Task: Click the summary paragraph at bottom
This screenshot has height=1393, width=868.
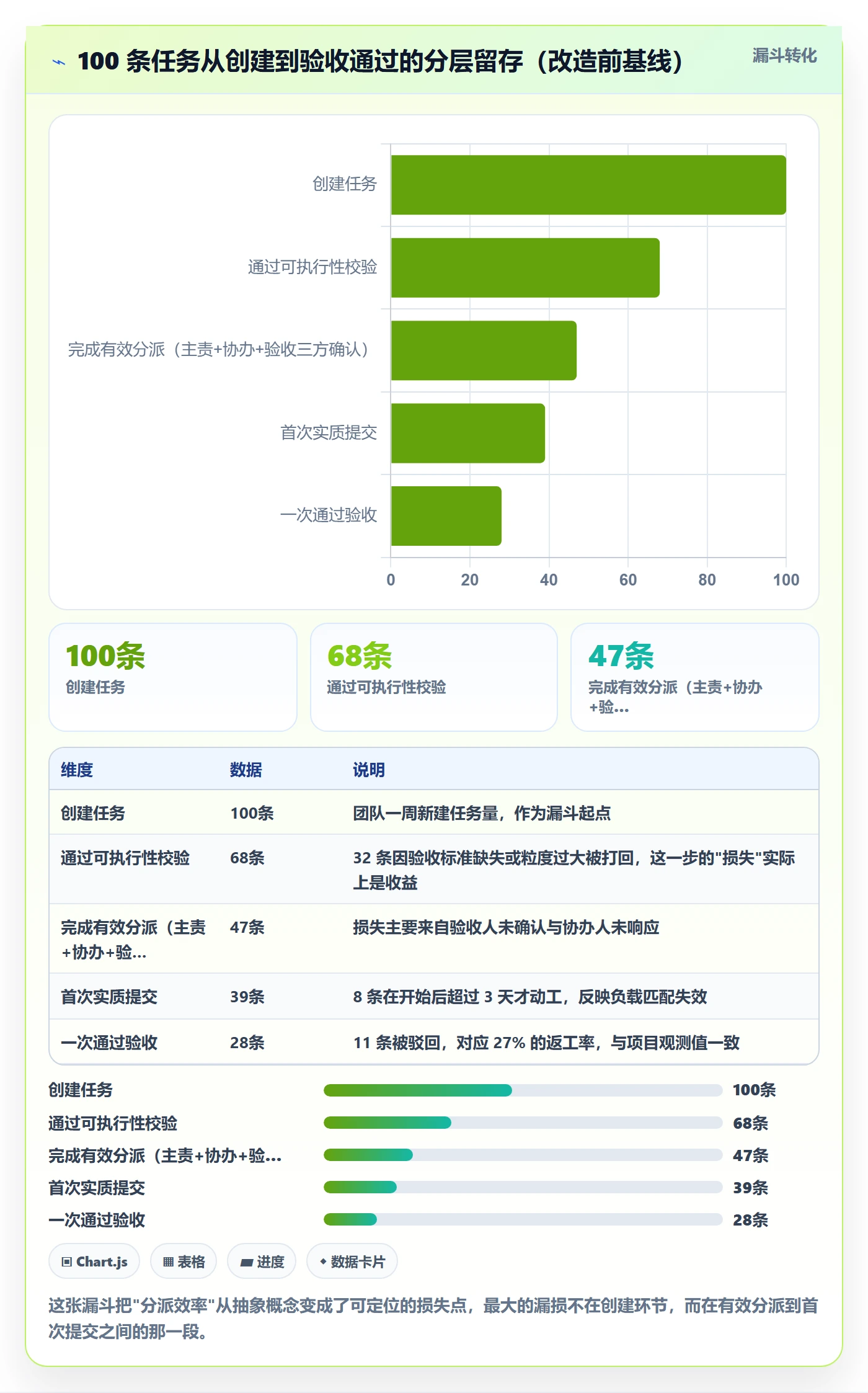Action: (x=433, y=1318)
